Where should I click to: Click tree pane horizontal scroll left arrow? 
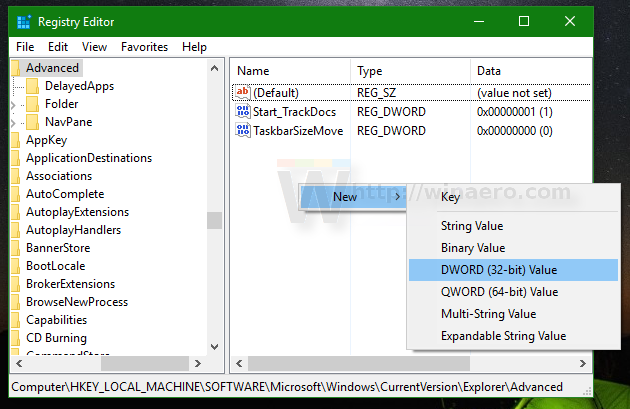click(19, 364)
